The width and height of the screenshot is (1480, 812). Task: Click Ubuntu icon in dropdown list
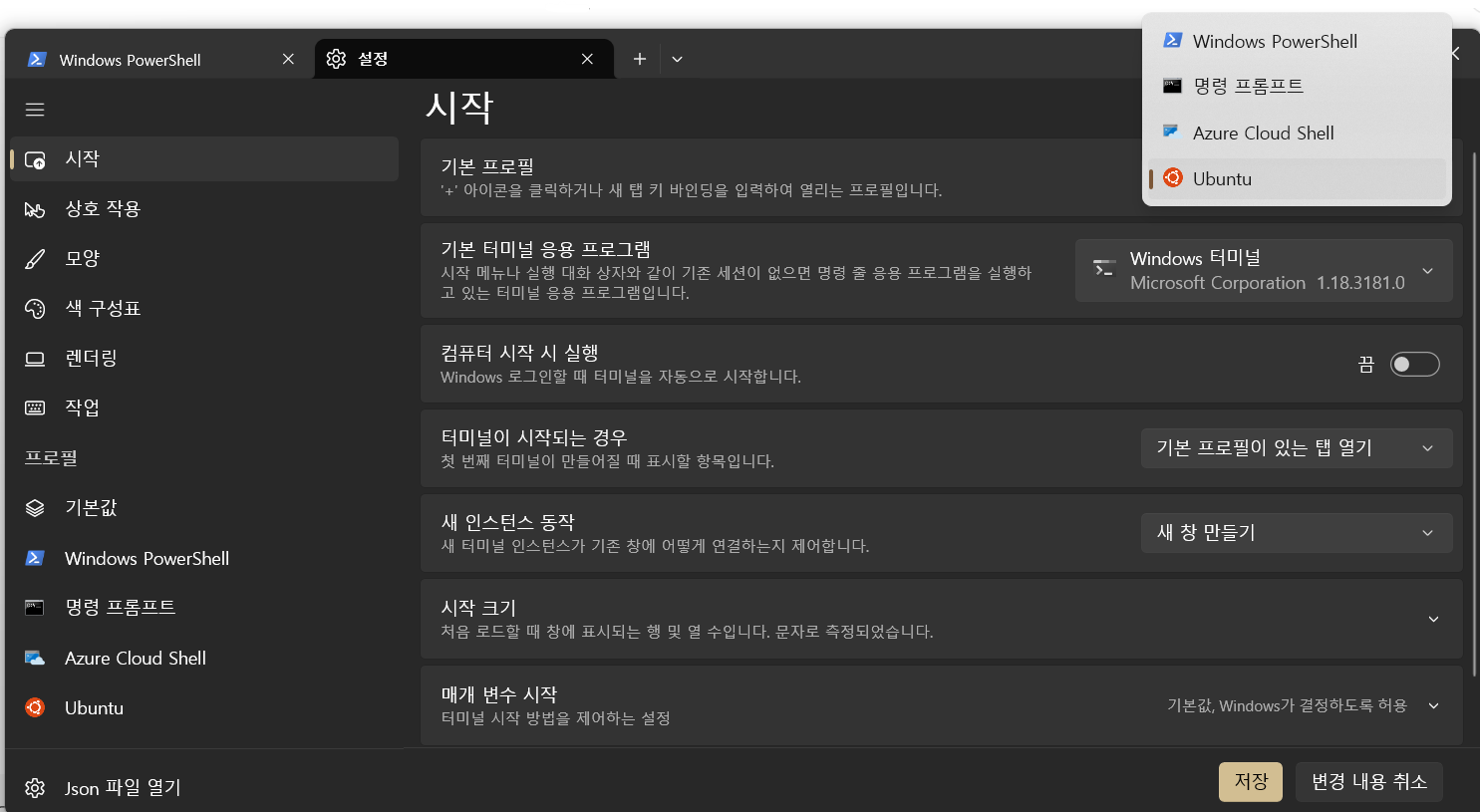pyautogui.click(x=1173, y=177)
